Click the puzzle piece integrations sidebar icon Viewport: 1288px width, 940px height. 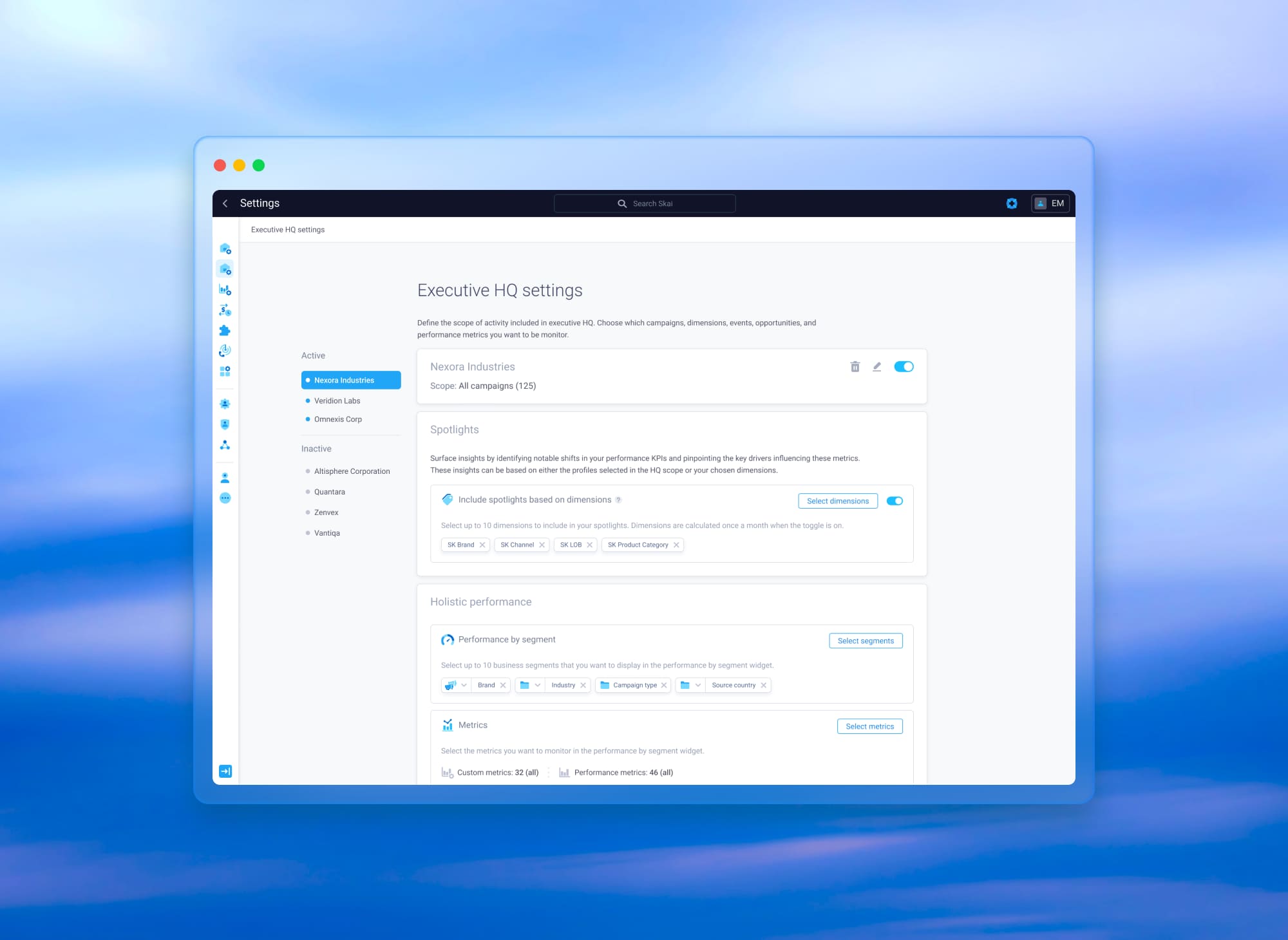pos(225,330)
